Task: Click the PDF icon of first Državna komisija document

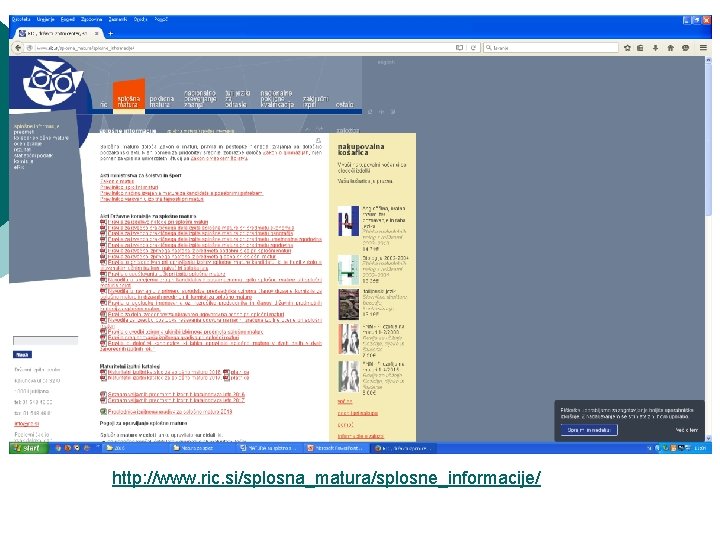Action: click(x=103, y=222)
